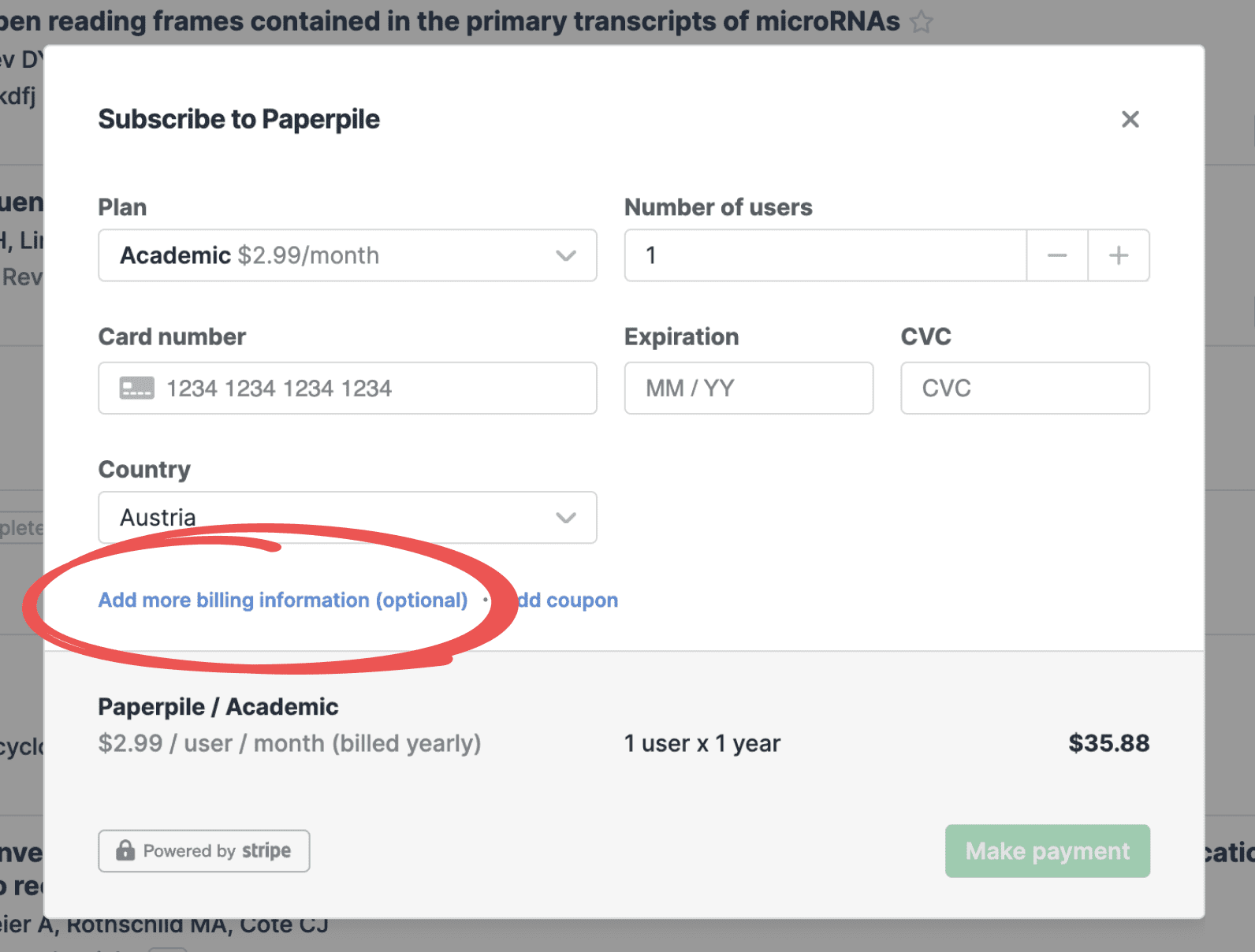Click the $35.88 total amount
This screenshot has width=1255, height=952.
click(x=1108, y=743)
